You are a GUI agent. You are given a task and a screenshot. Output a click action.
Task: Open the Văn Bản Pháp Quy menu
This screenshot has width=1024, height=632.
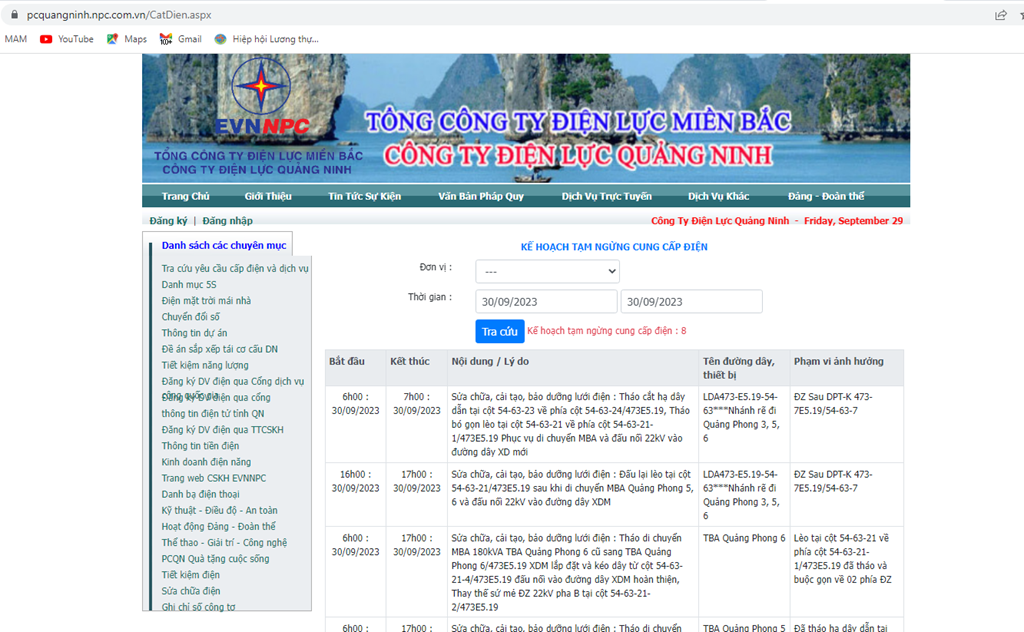pos(481,197)
